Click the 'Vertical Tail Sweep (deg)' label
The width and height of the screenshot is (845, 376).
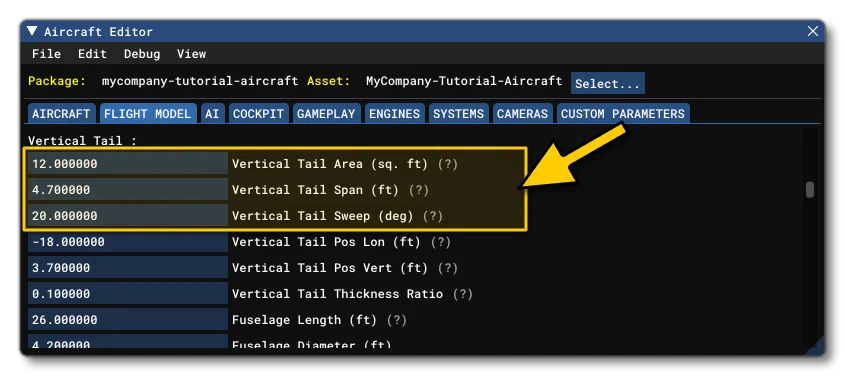(x=323, y=215)
